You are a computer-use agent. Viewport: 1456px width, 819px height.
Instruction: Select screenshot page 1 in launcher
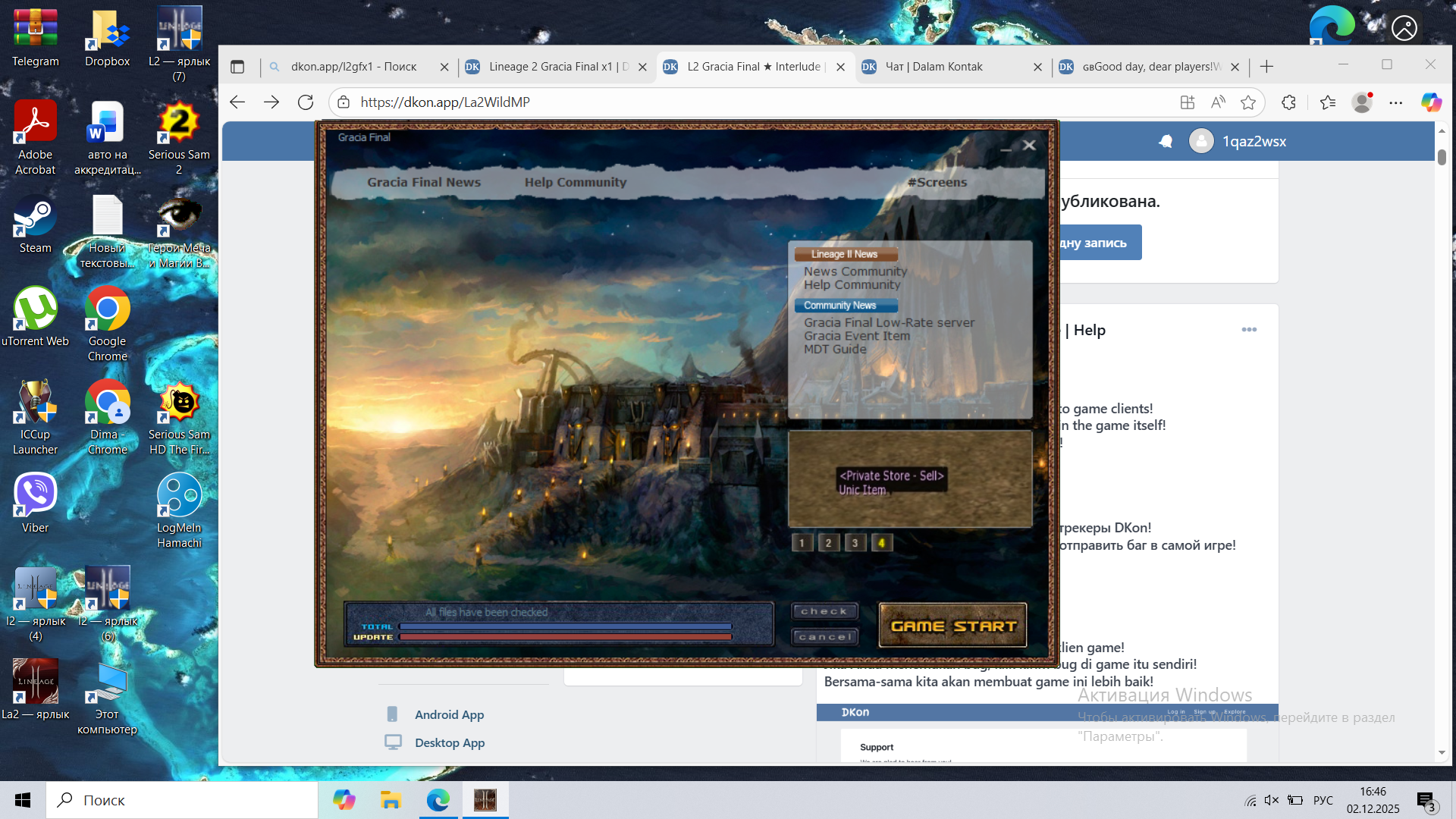coord(802,543)
